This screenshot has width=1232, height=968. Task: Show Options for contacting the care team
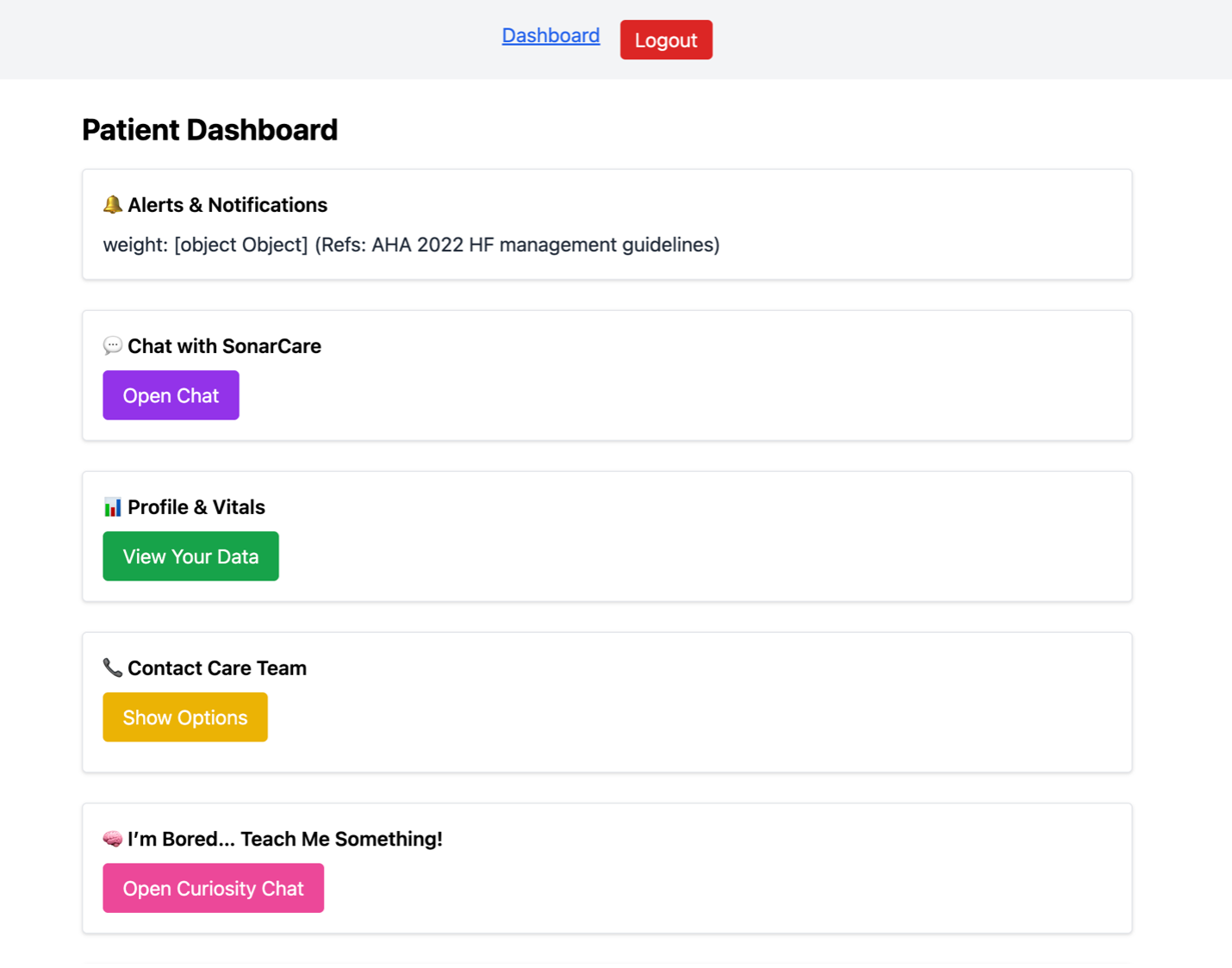coord(185,717)
